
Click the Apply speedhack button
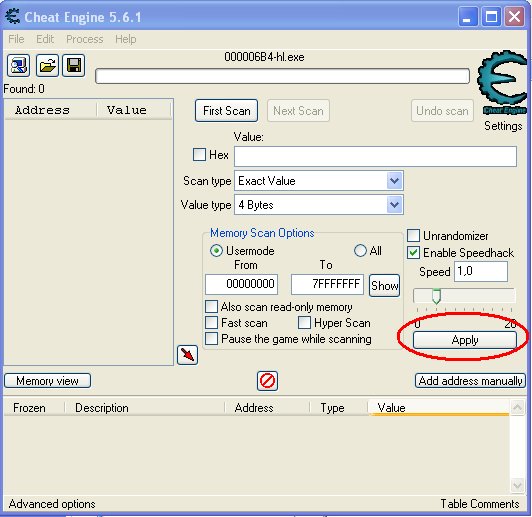click(465, 340)
